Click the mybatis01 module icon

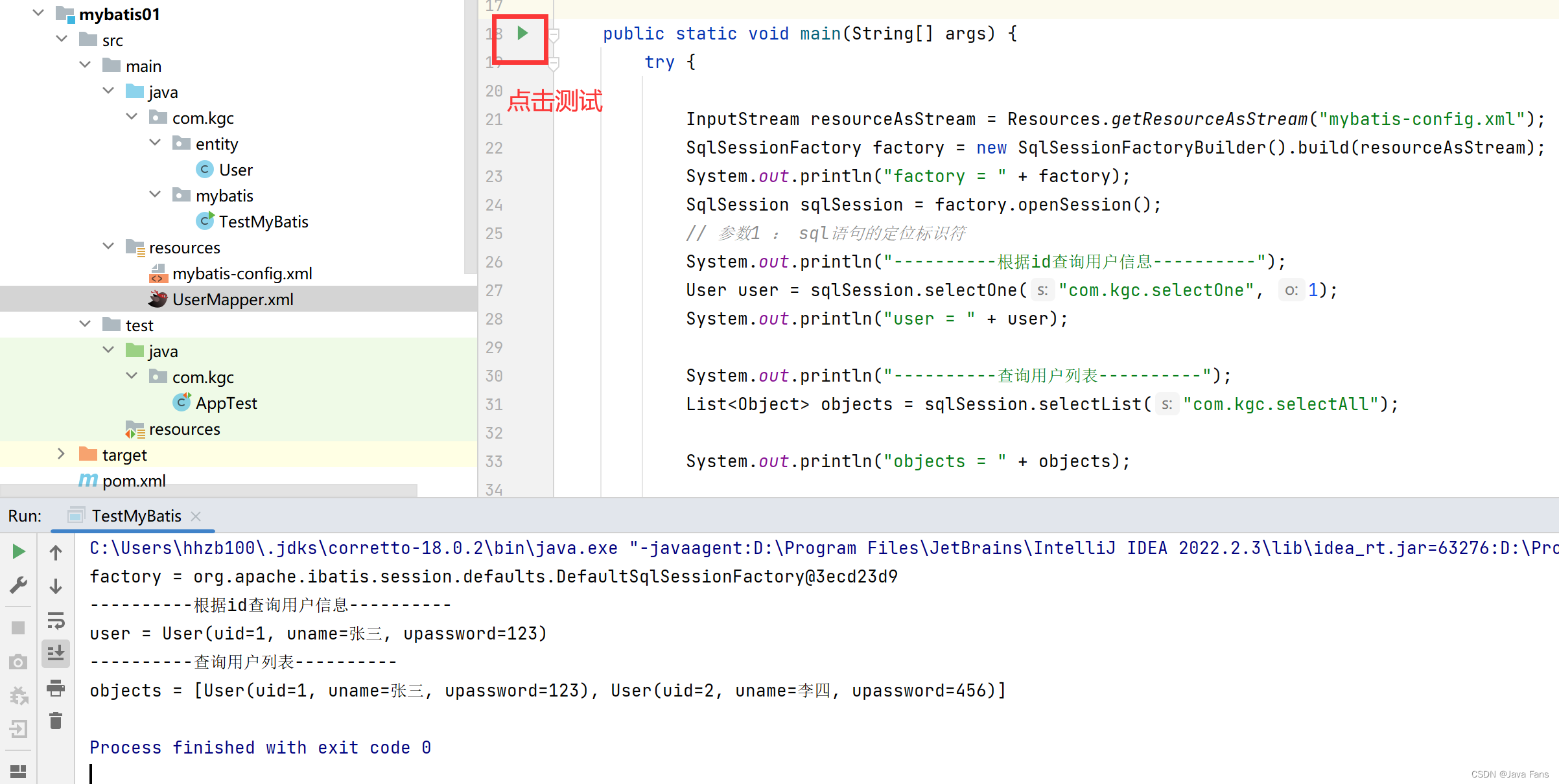click(x=65, y=14)
